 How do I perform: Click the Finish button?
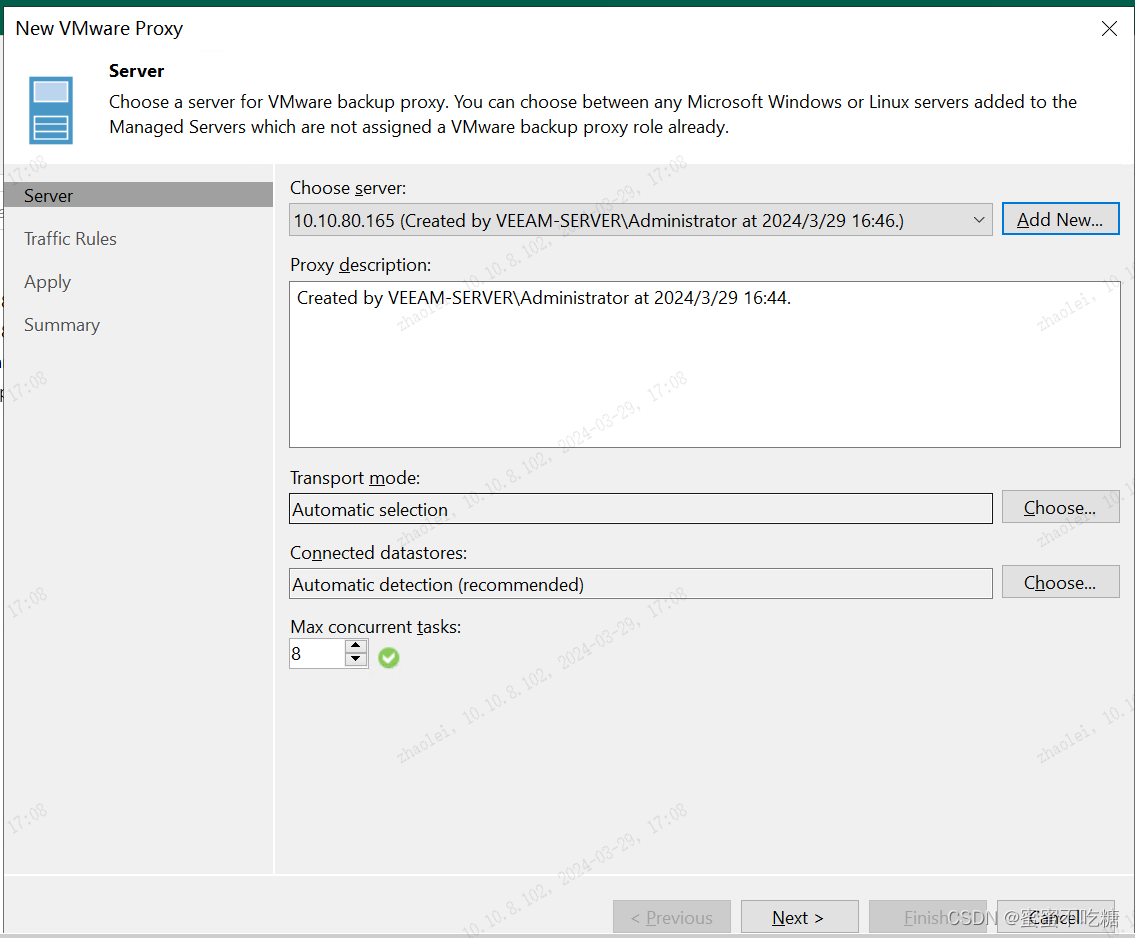click(x=927, y=917)
